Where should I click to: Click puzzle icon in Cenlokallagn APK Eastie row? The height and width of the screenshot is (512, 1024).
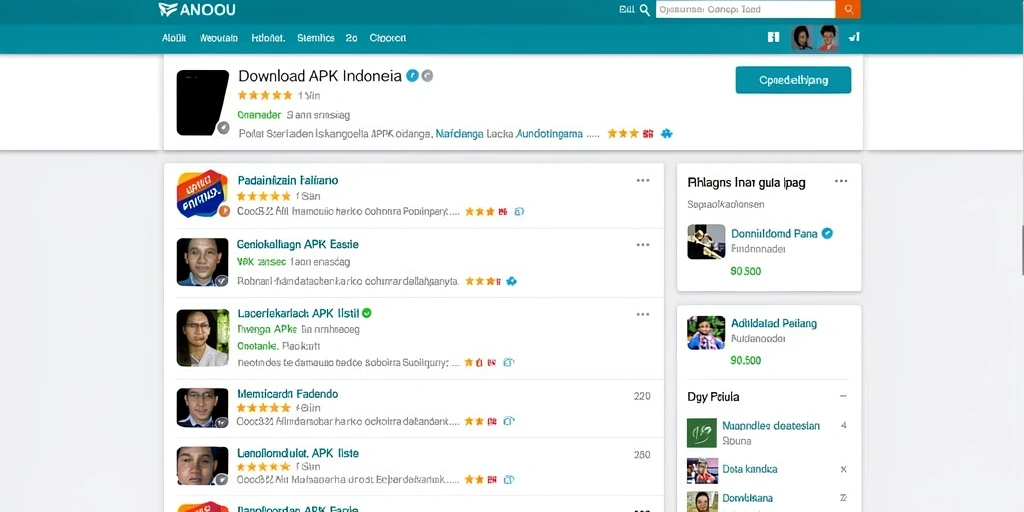click(x=511, y=281)
